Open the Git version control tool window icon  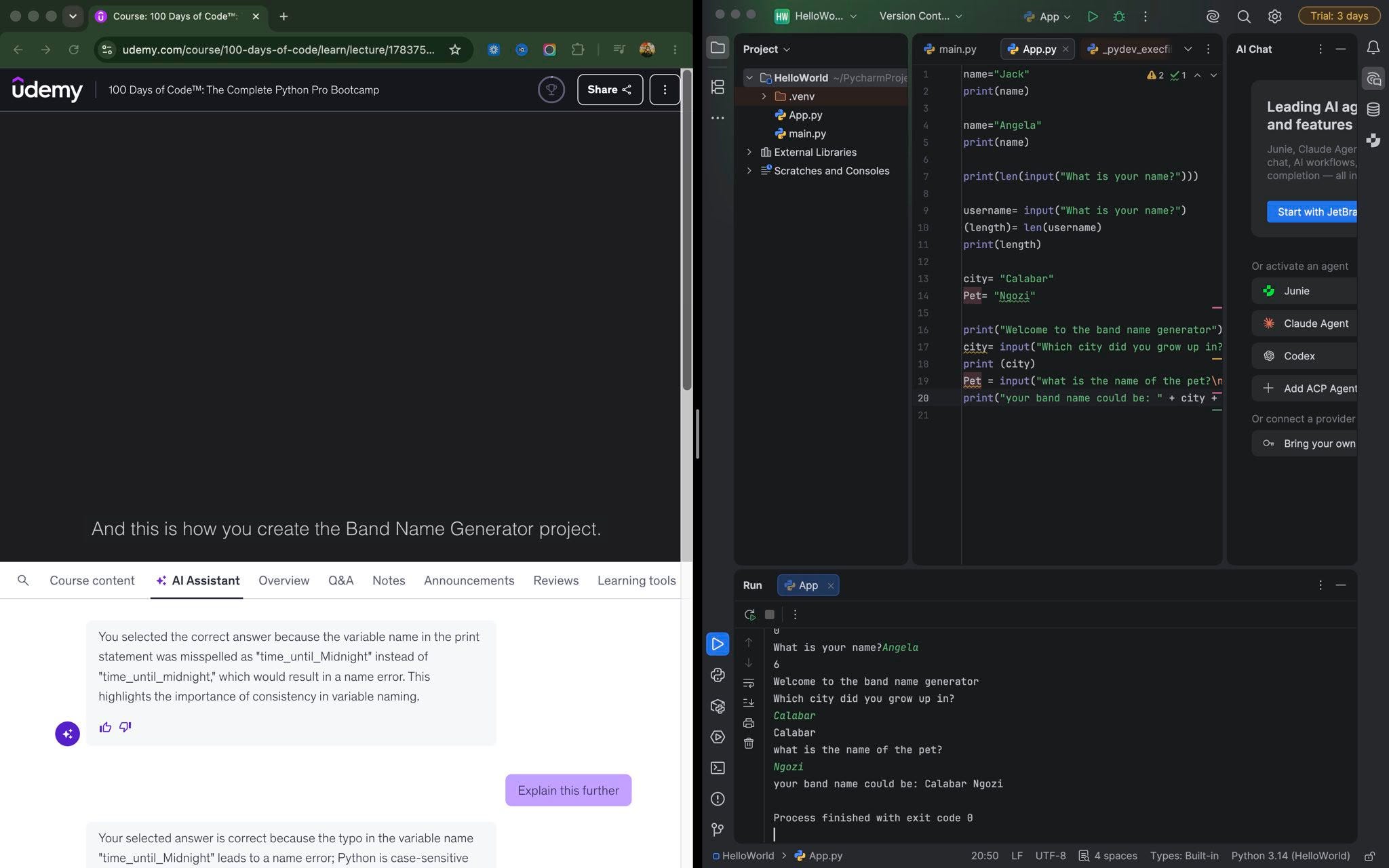[718, 829]
